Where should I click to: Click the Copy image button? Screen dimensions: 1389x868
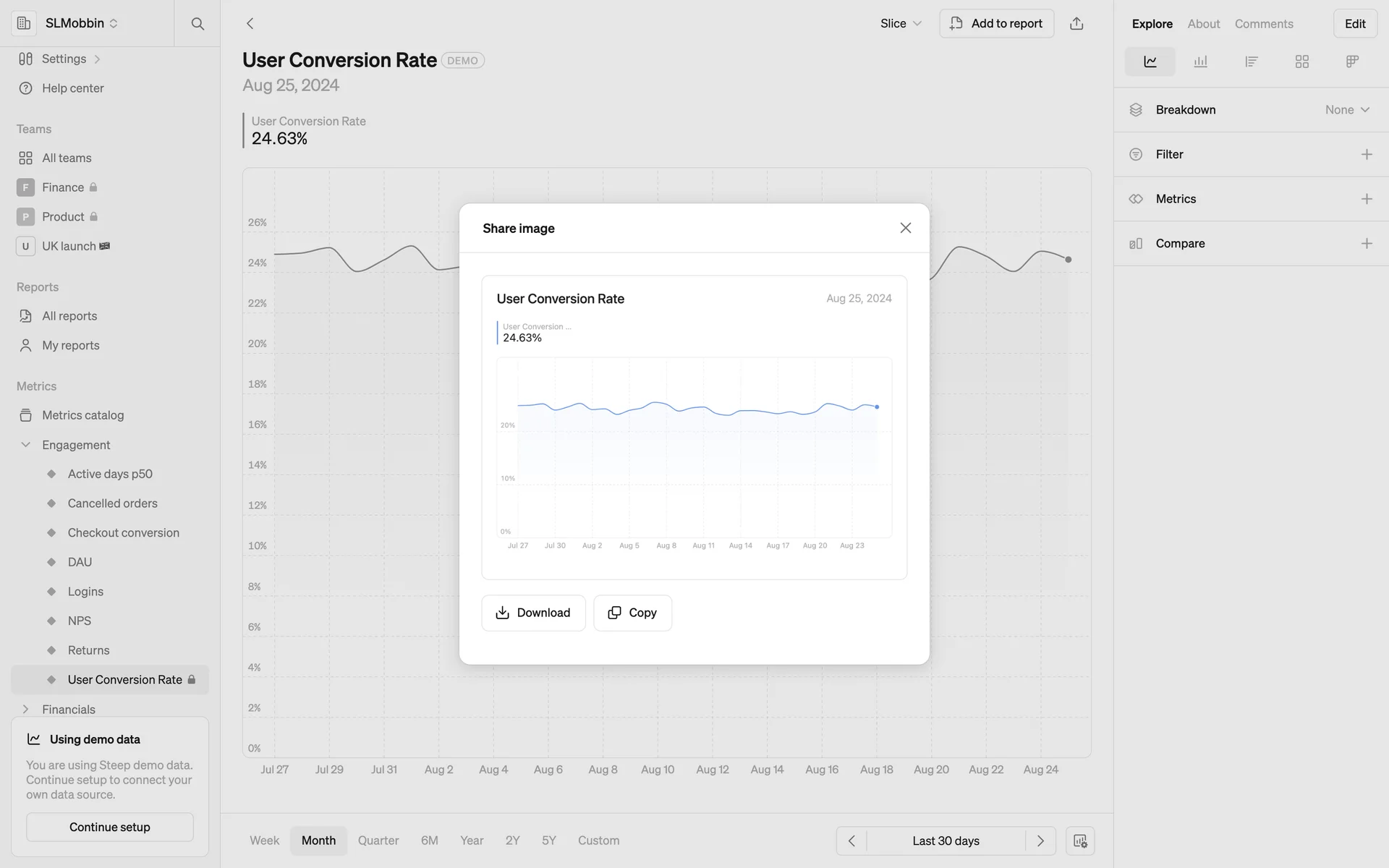coord(632,613)
